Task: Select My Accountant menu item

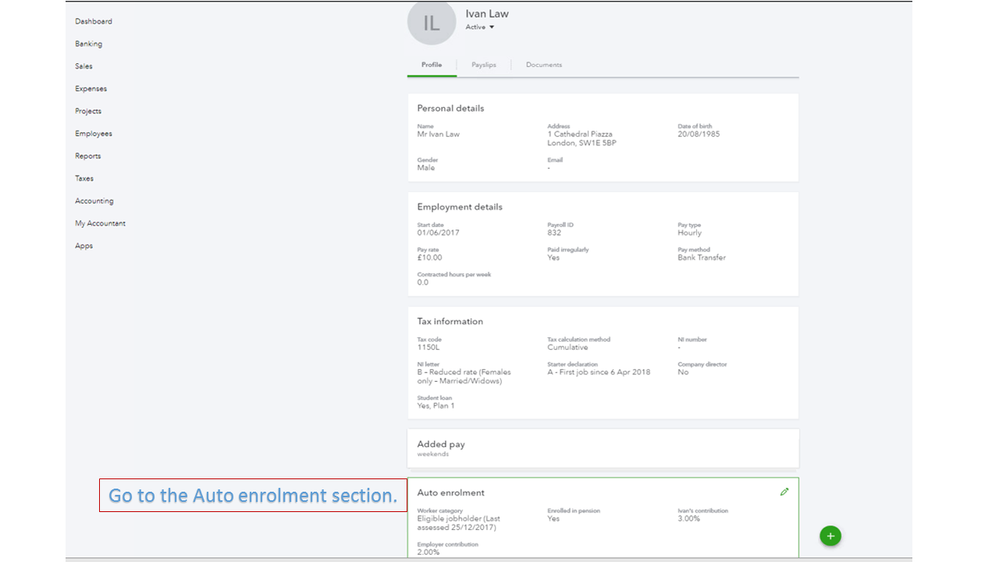Action: pos(100,224)
